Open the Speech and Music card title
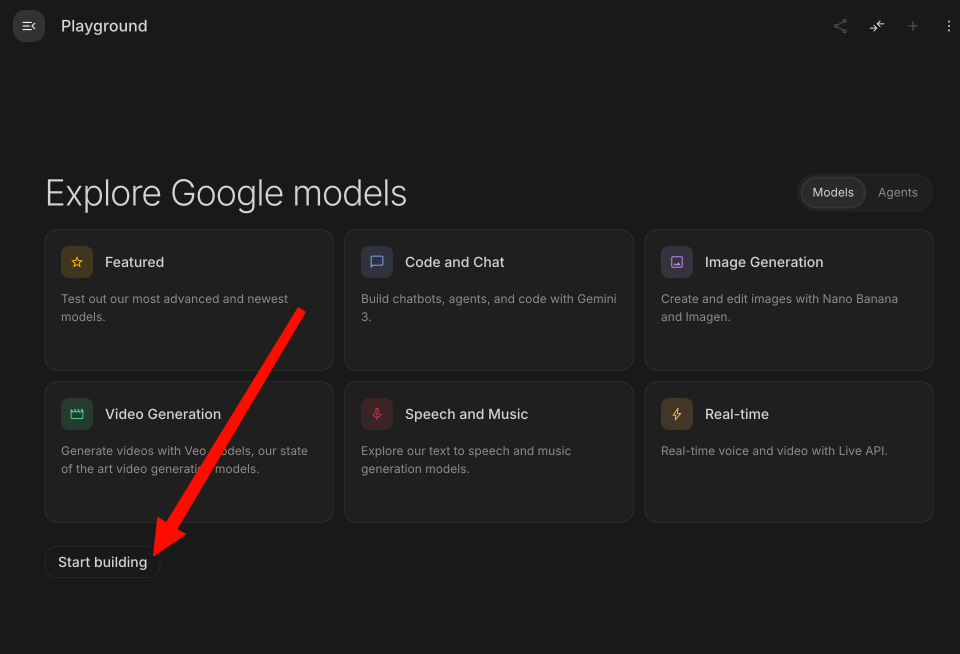Viewport: 960px width, 654px height. click(x=466, y=414)
